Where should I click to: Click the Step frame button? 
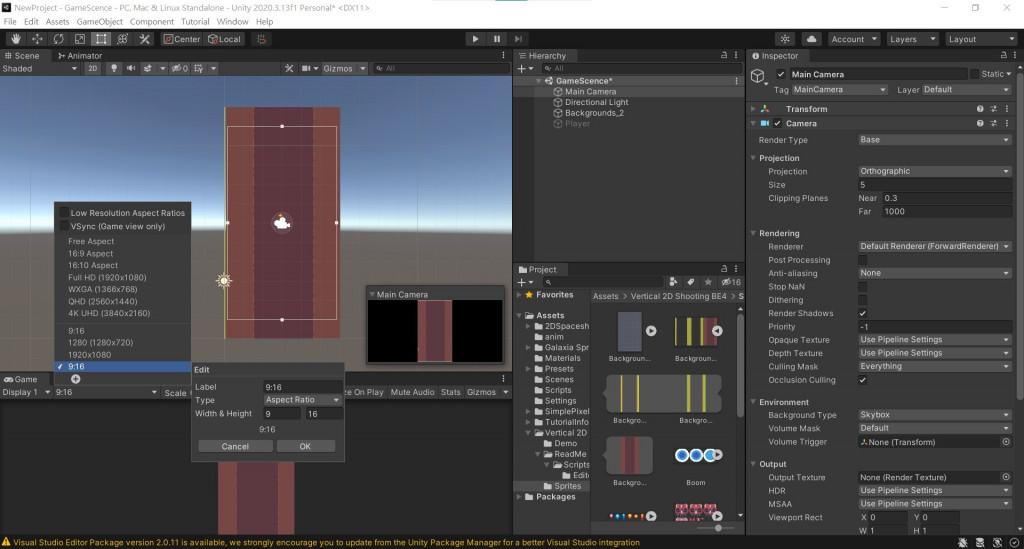click(x=519, y=39)
